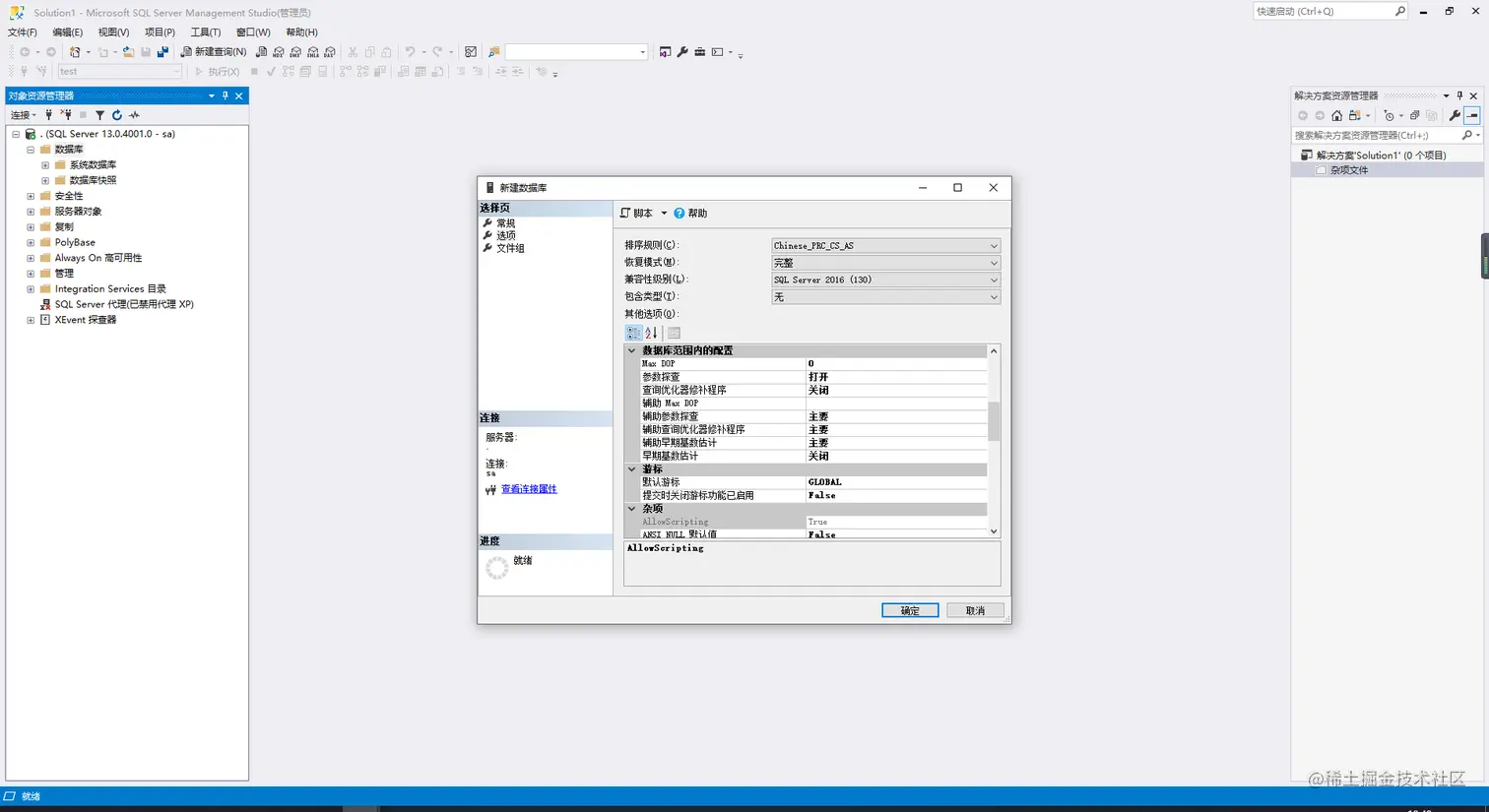This screenshot has height=812, width=1489.
Task: Open the 帮助(H) menu
Action: tap(301, 32)
